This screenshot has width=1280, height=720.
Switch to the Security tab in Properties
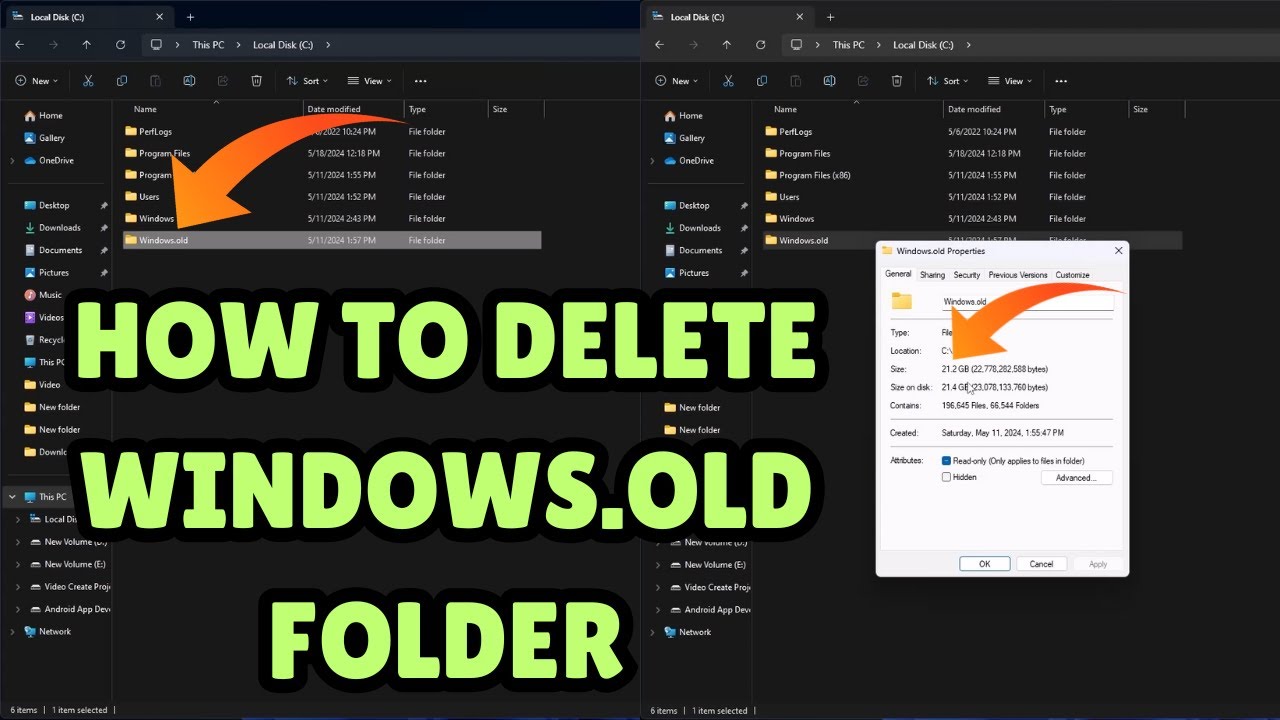[x=967, y=275]
